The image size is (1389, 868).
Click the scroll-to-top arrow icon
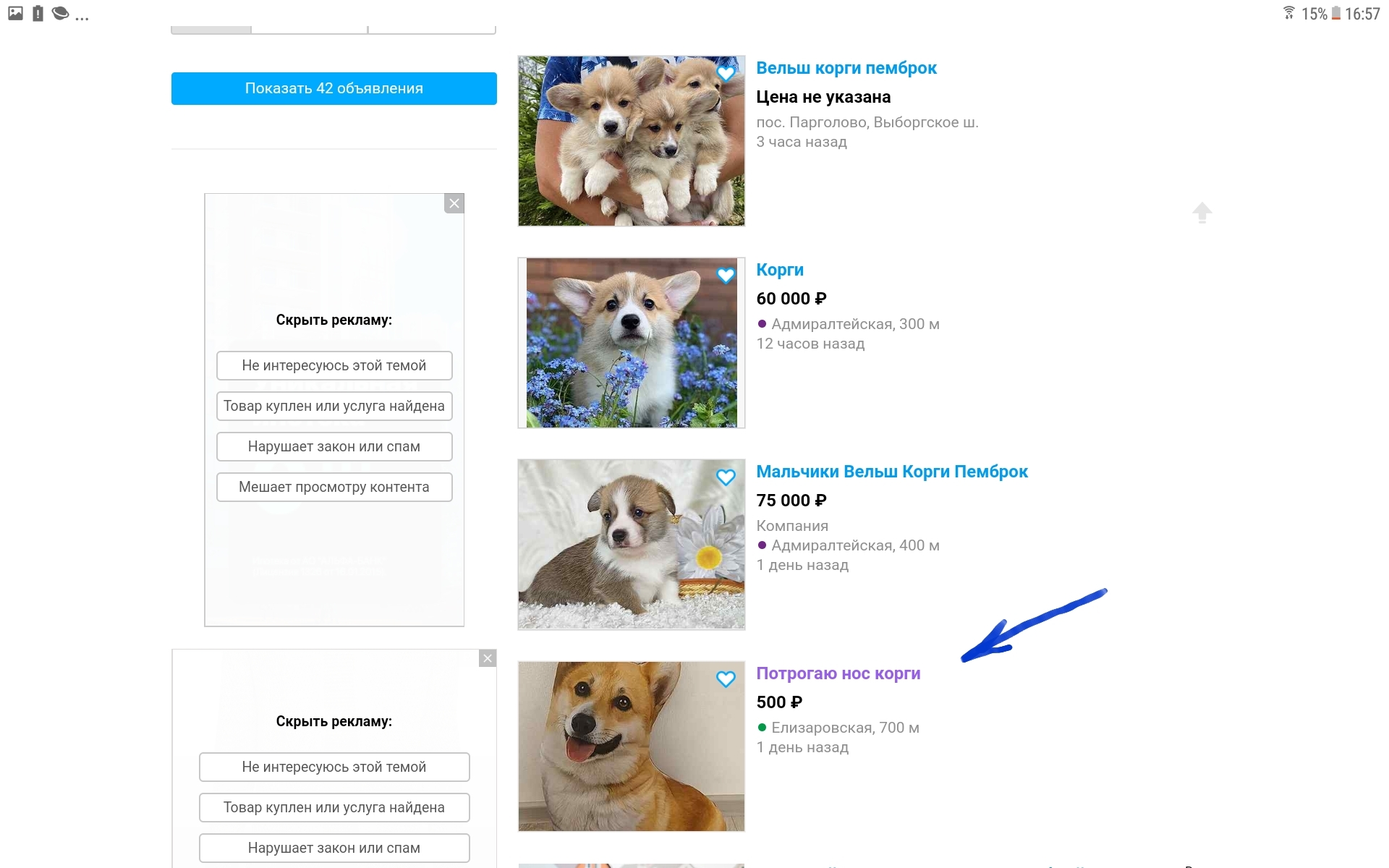1202,212
